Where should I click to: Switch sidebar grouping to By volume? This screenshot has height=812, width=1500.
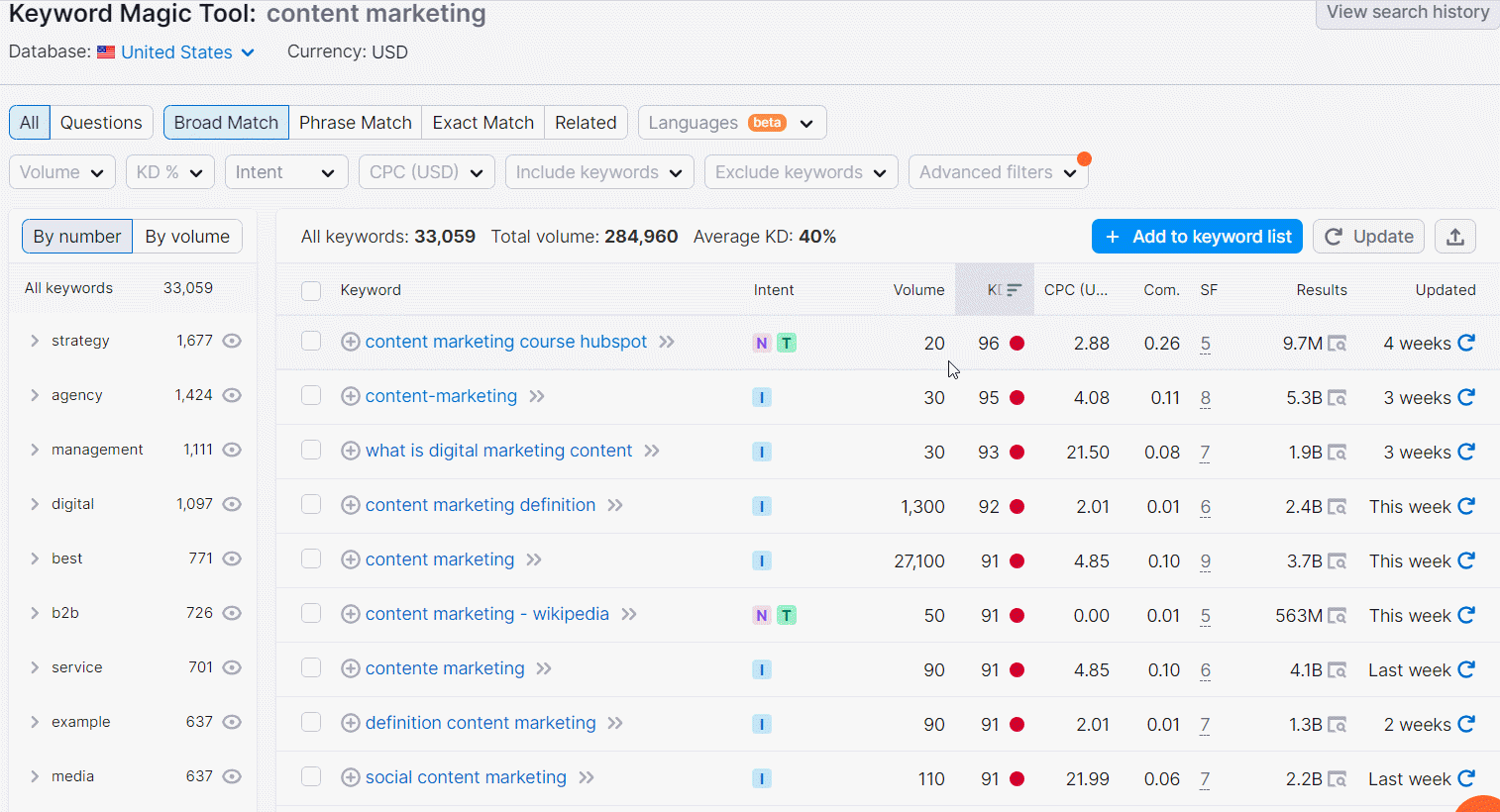187,237
